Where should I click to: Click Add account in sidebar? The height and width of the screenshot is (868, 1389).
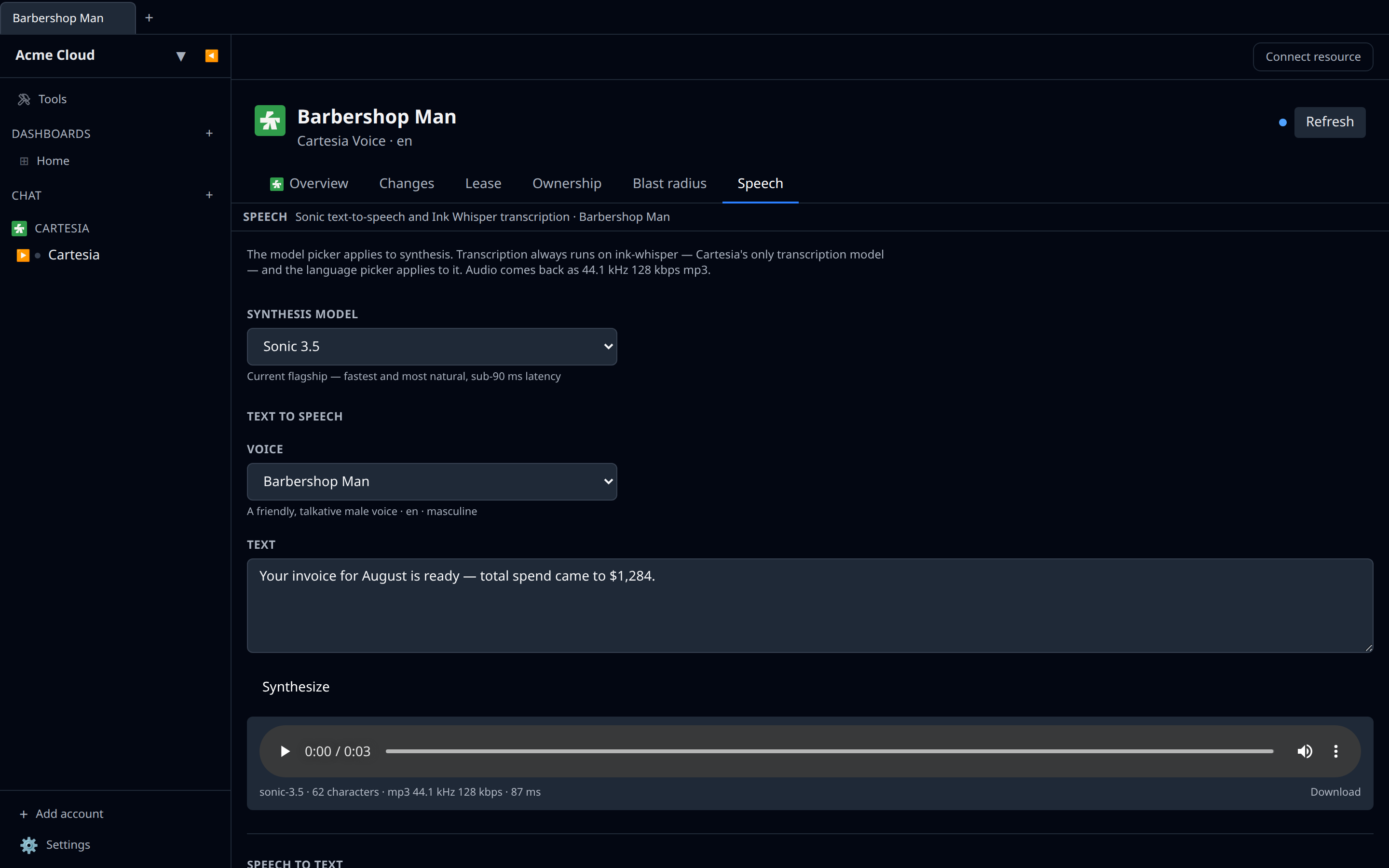click(x=62, y=814)
